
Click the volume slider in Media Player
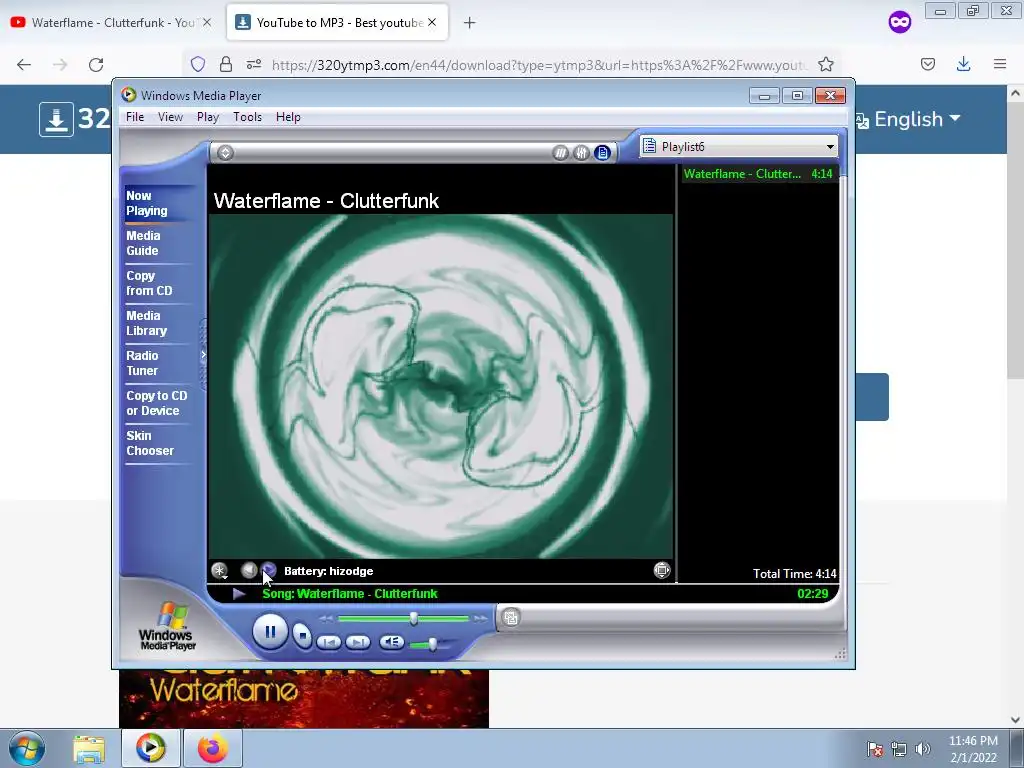point(432,644)
